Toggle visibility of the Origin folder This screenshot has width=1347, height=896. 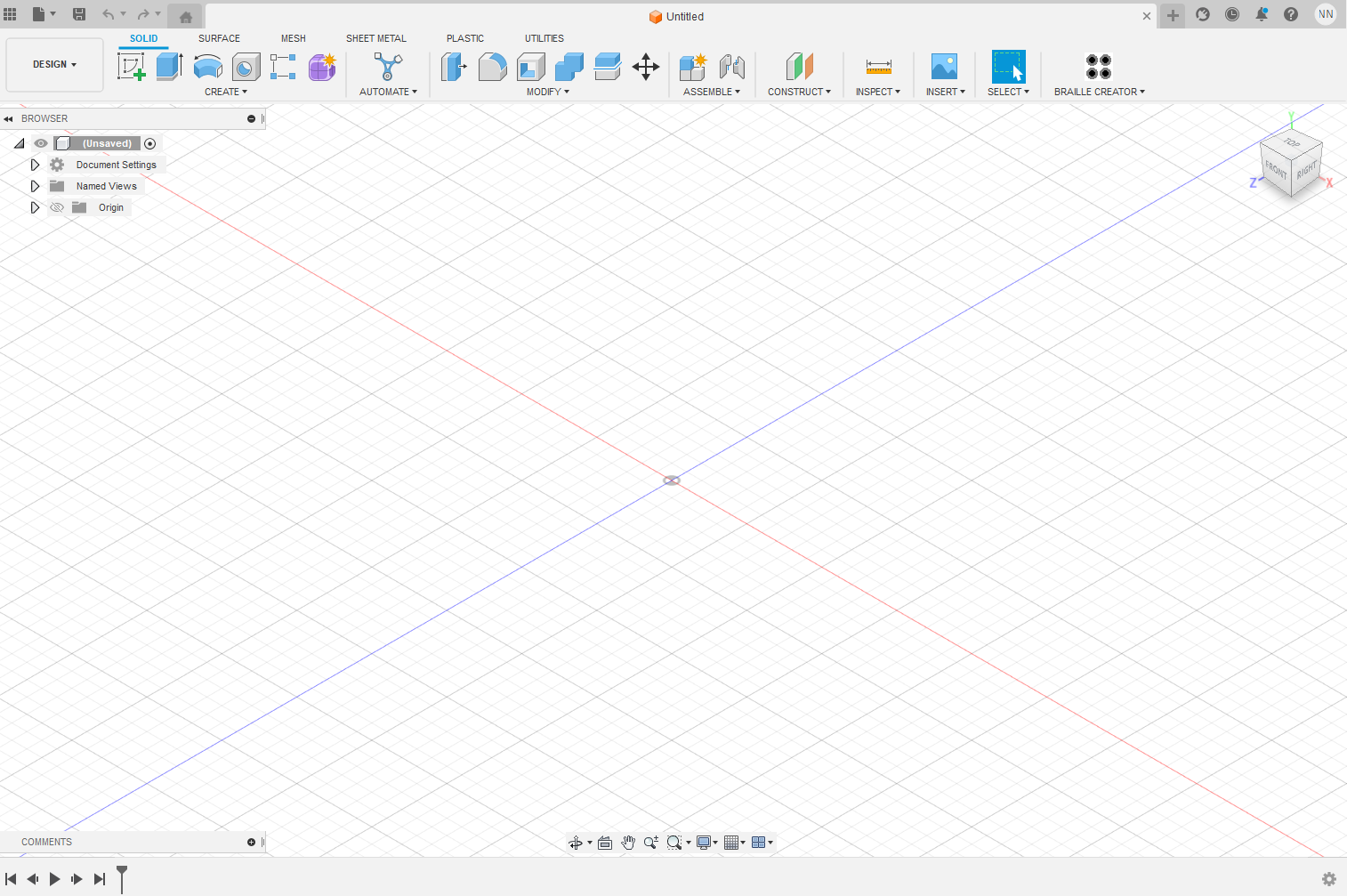click(56, 206)
